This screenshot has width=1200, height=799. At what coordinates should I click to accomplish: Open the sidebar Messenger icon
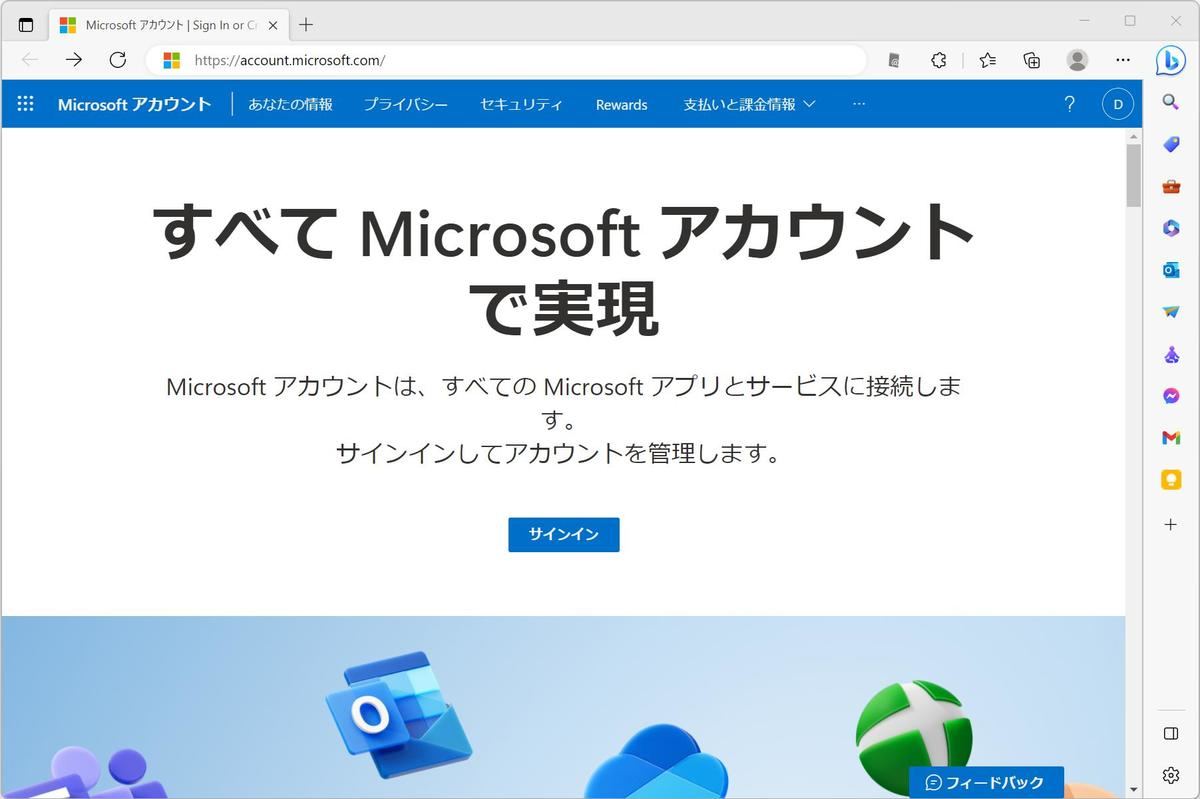[1171, 396]
